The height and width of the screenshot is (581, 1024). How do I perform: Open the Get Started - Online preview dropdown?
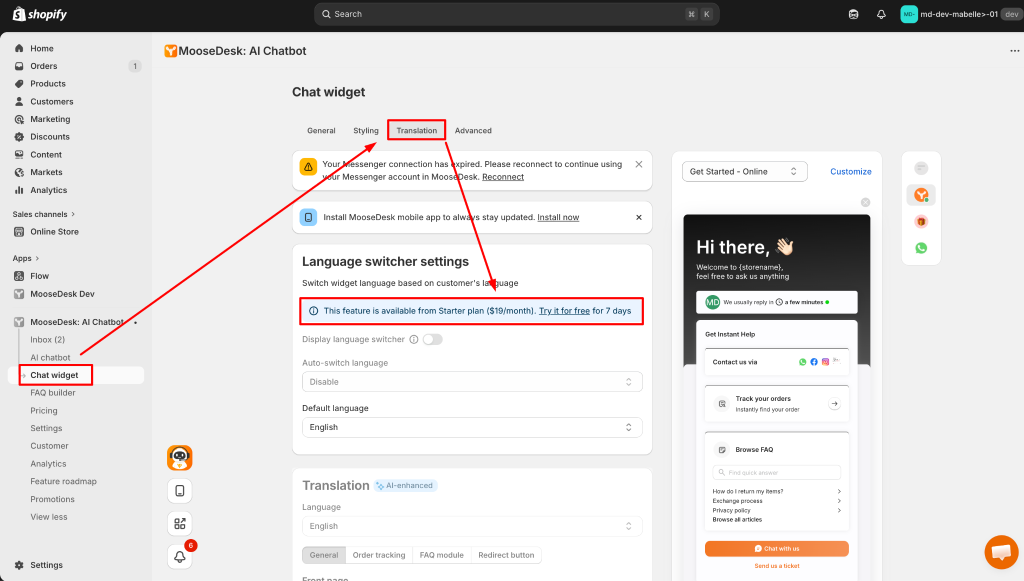point(744,171)
